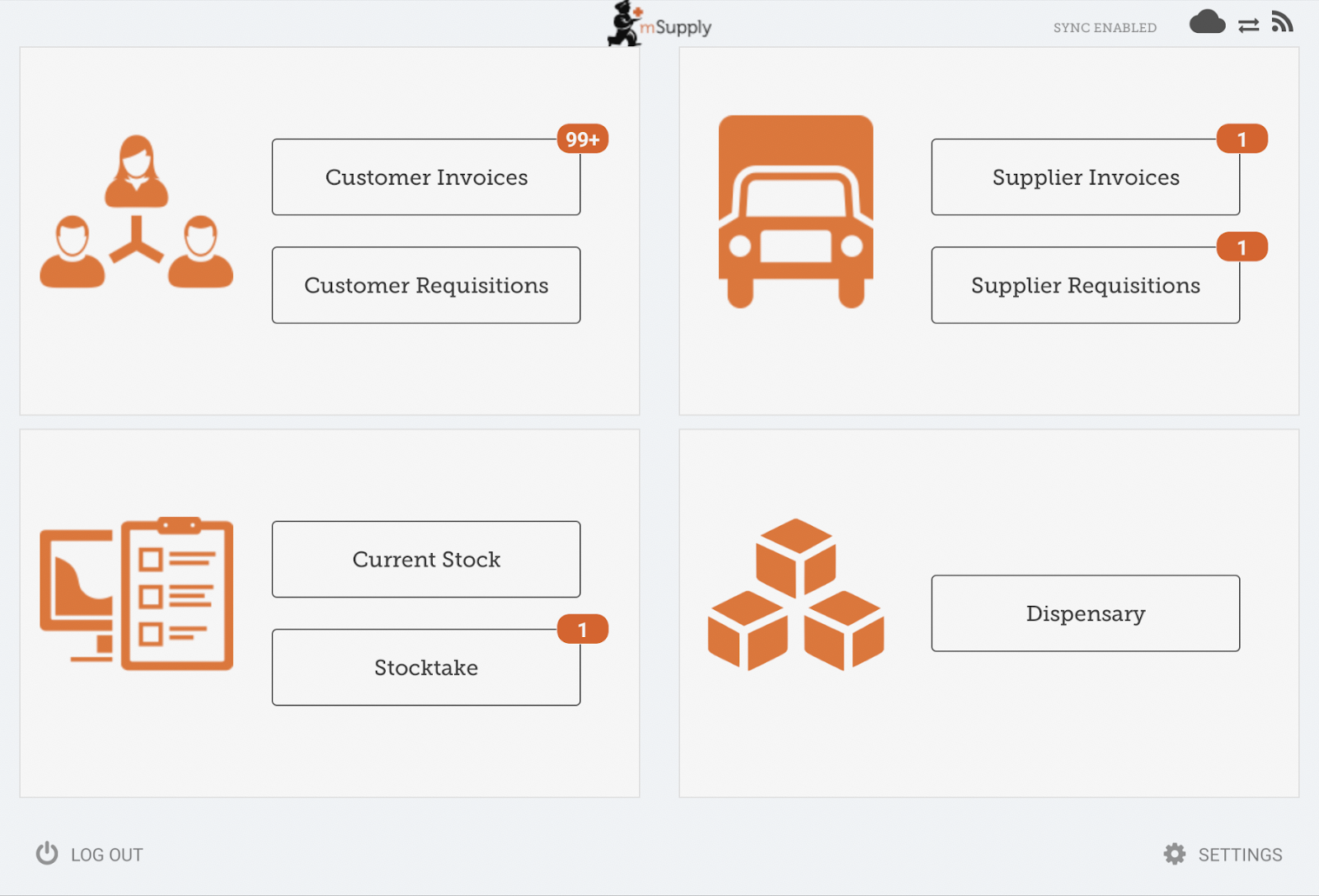Click the customers group icon
Screen dimensions: 1319x896
click(x=137, y=212)
